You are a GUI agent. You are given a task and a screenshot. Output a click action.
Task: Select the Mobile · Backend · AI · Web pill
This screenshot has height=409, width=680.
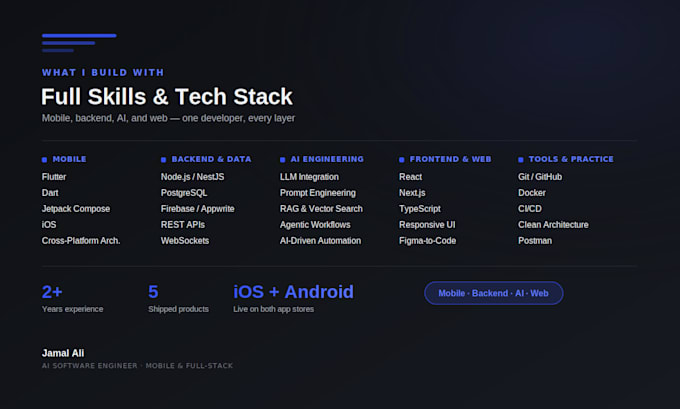point(494,293)
